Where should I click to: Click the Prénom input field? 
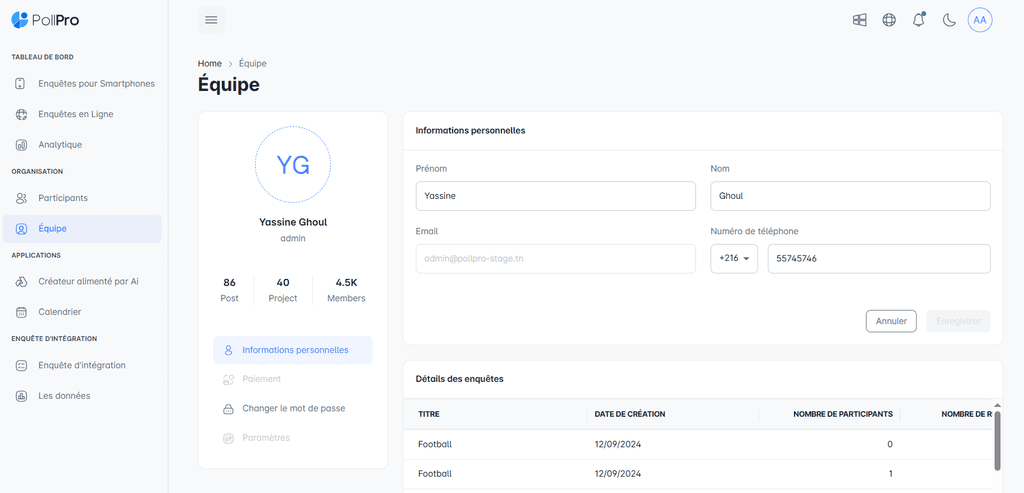555,196
